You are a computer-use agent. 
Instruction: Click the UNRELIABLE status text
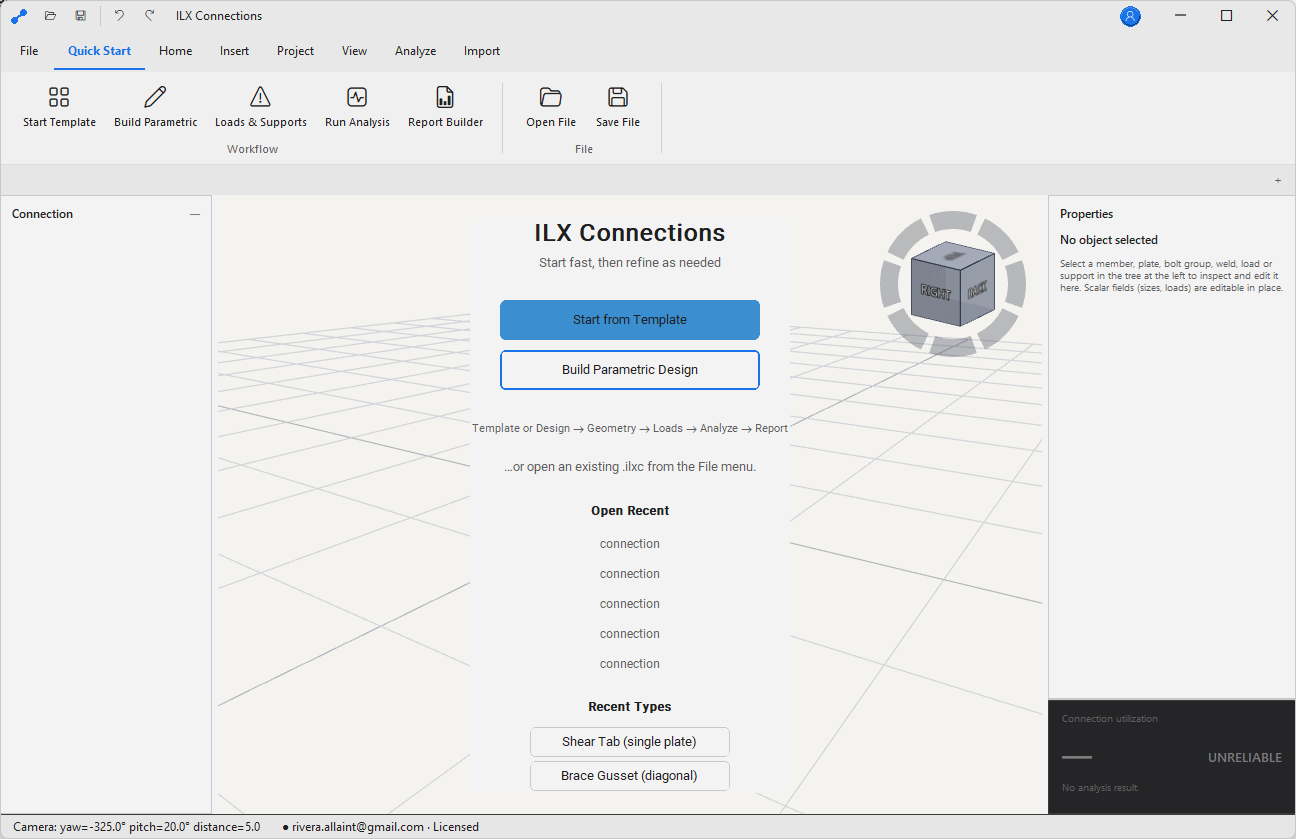1244,758
